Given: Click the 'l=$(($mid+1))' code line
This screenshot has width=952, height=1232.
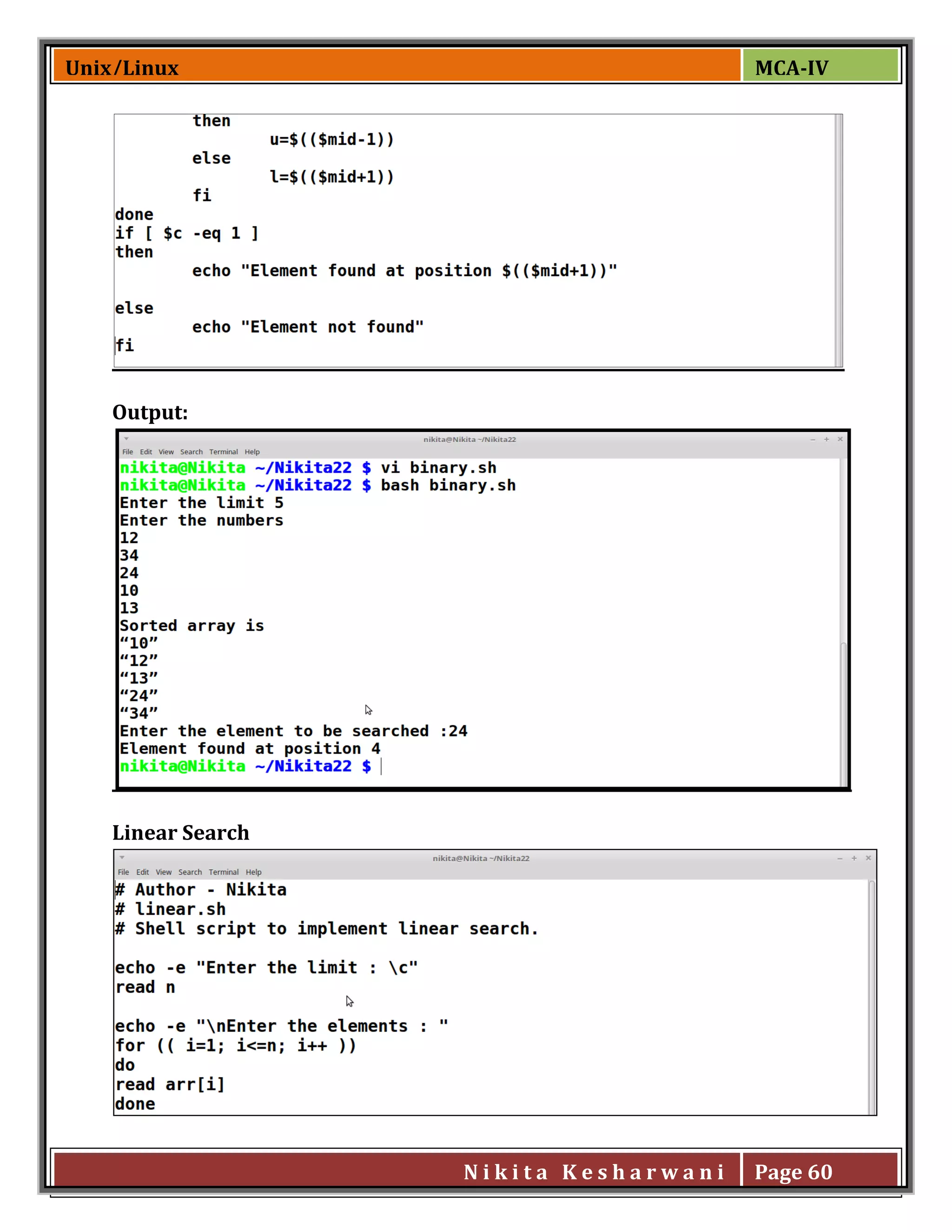Looking at the screenshot, I should (331, 177).
